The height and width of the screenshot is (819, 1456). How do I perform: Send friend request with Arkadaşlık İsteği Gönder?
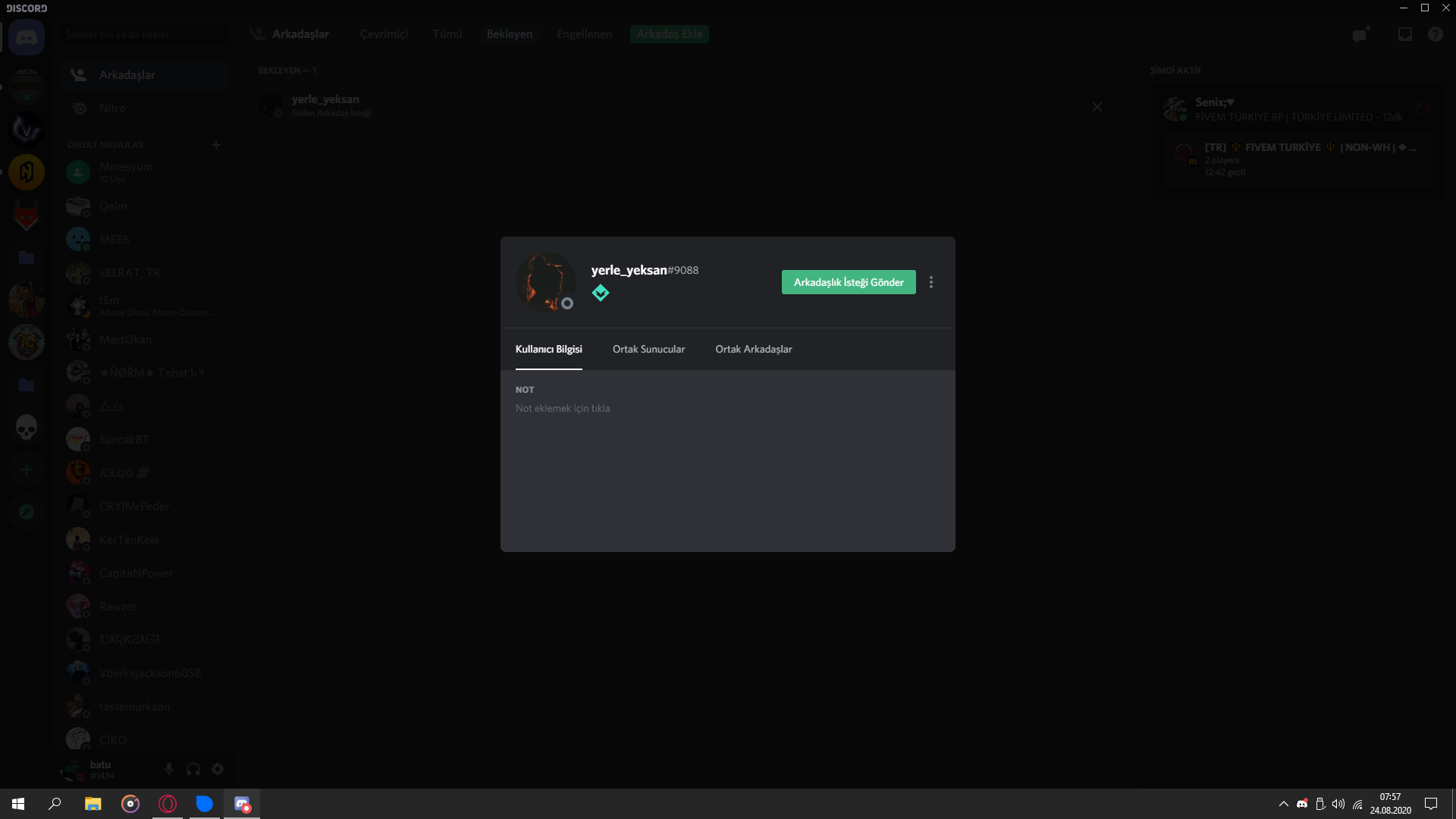tap(849, 282)
